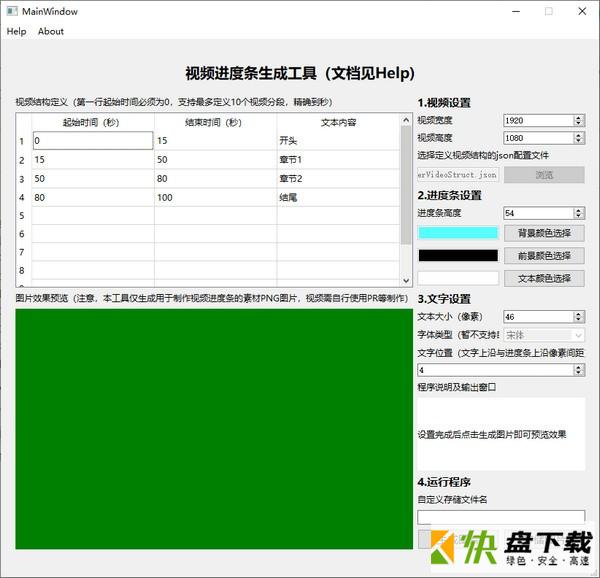Click the MainWindow app icon

12,11
